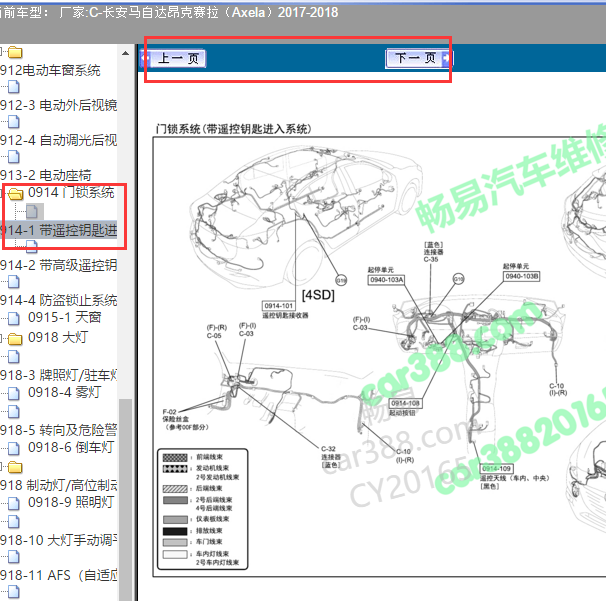Viewport: 606px width, 601px height.
Task: Select 918-10 大灯手动调 entry
Action: point(58,540)
